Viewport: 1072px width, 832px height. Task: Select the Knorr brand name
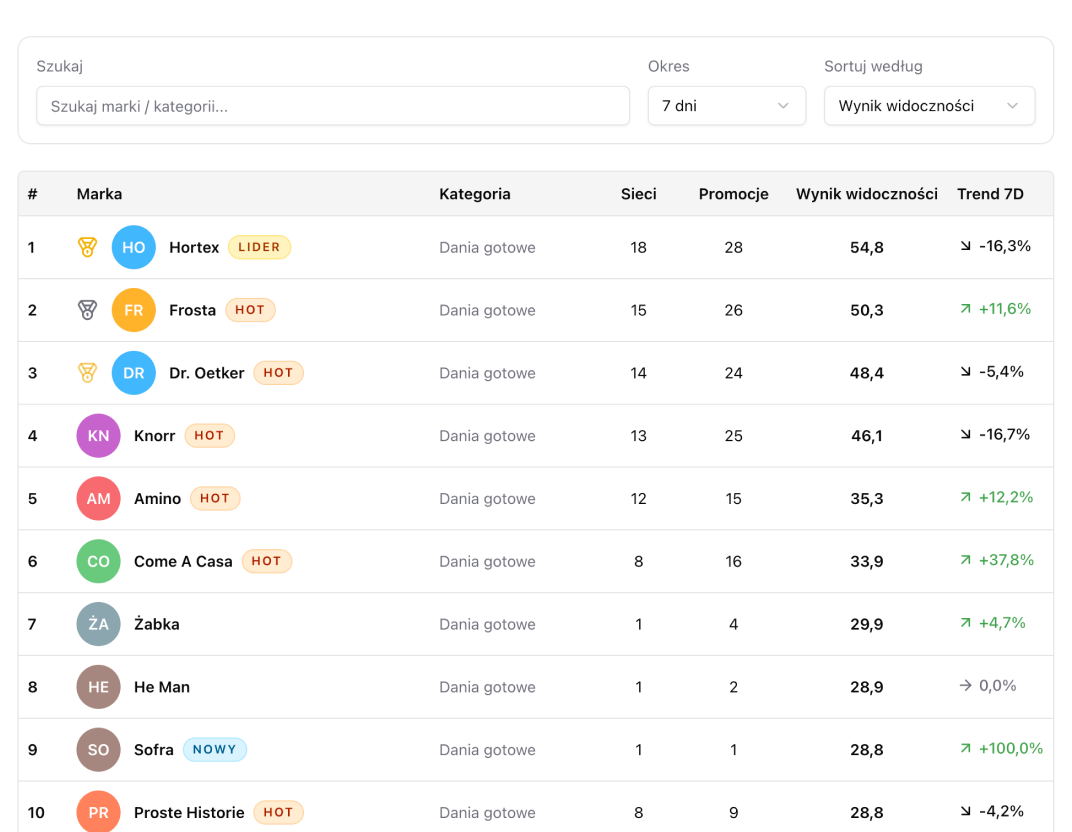(155, 436)
